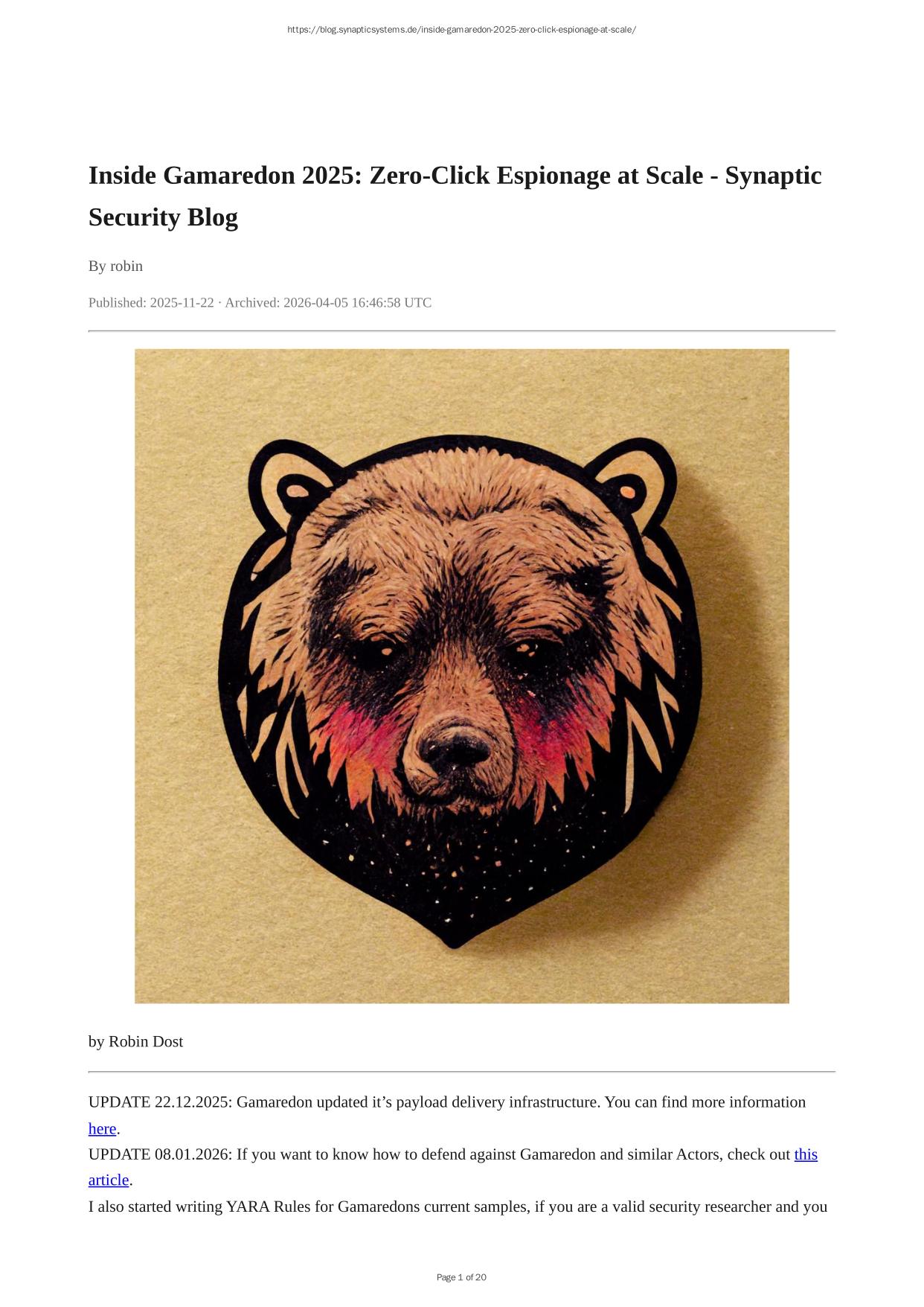Open the "here" hyperlink

tap(102, 1129)
